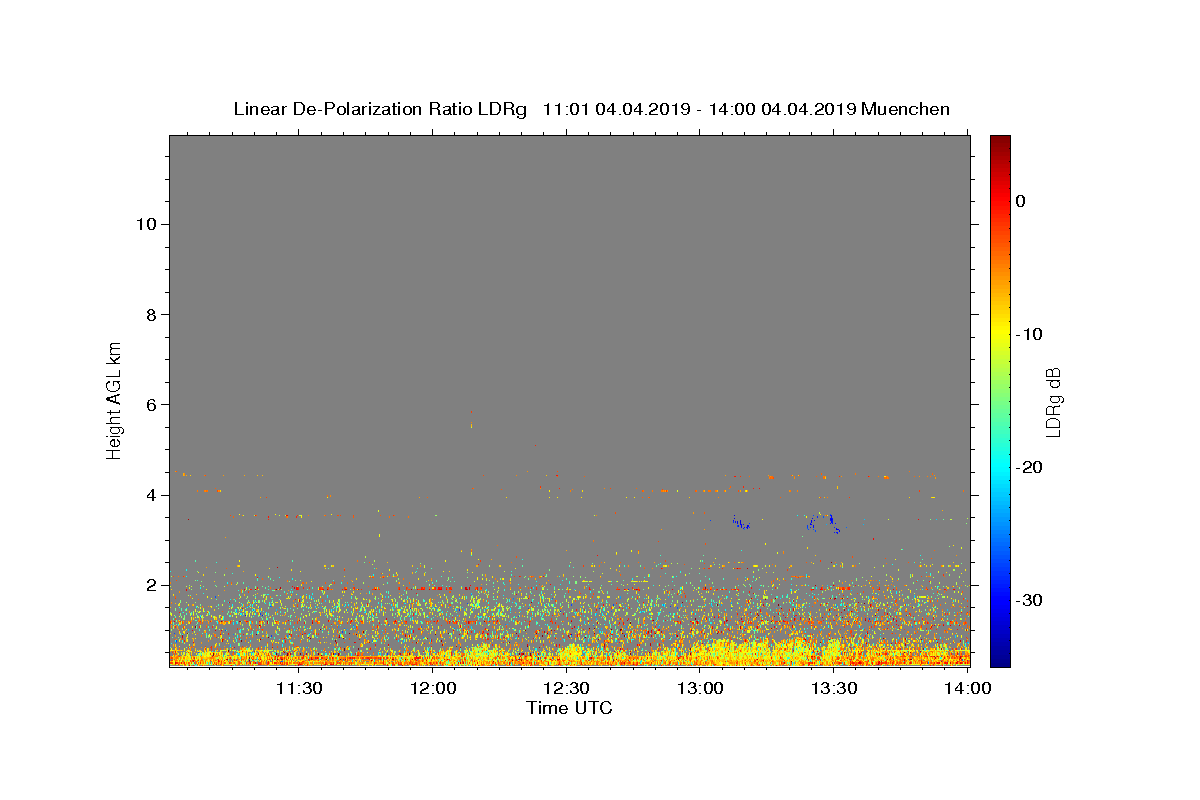Click the height tick label 8

(151, 315)
